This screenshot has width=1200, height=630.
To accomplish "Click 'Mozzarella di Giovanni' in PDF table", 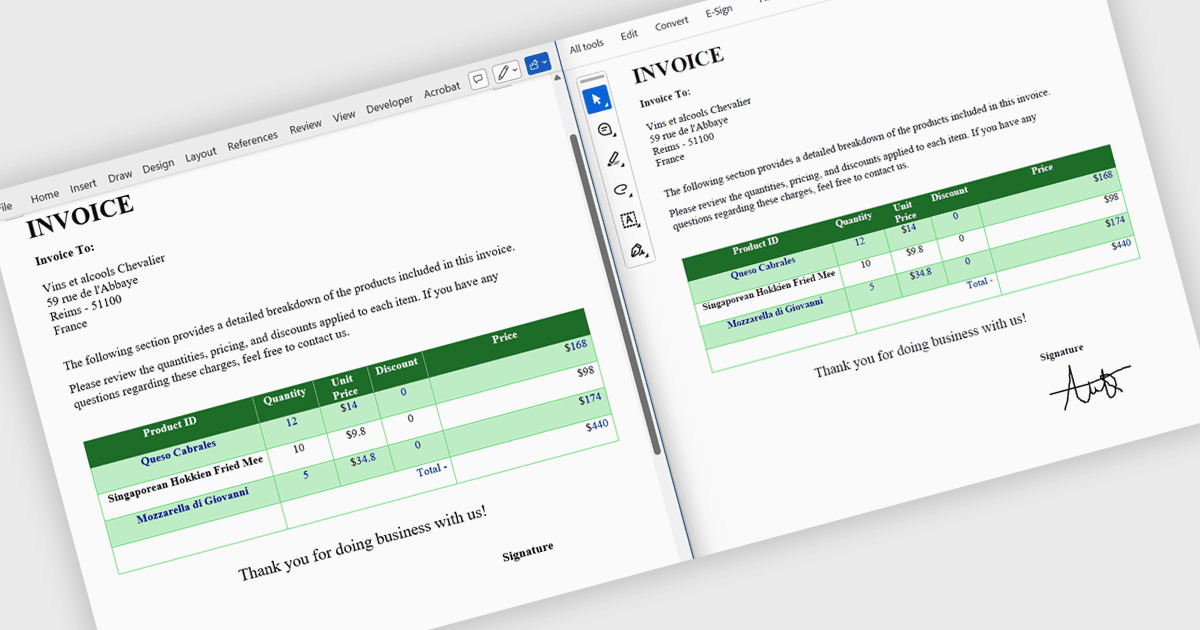I will point(775,312).
